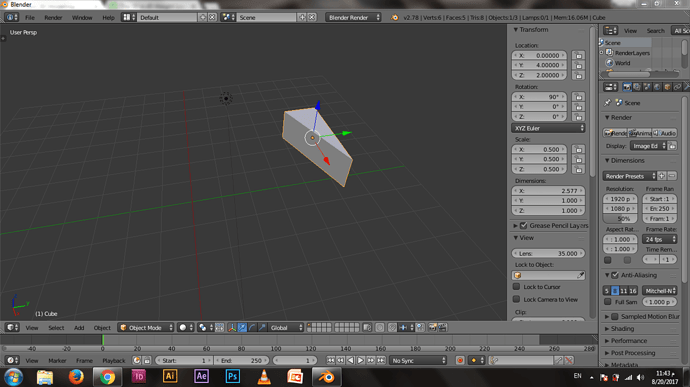Open Firefox from the Windows taskbar

[76, 377]
